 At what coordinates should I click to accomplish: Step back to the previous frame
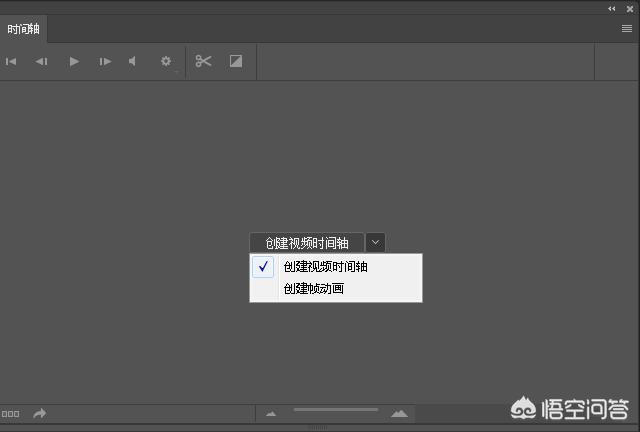click(x=41, y=62)
